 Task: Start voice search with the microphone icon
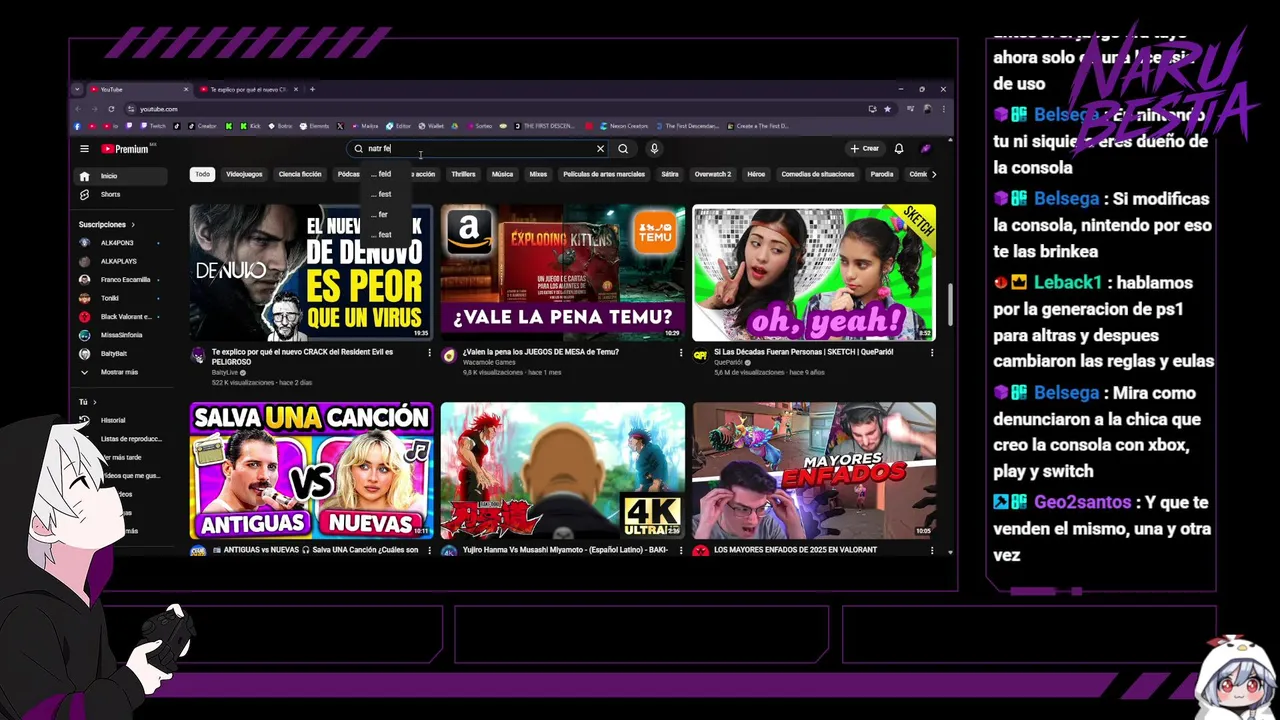coord(654,149)
